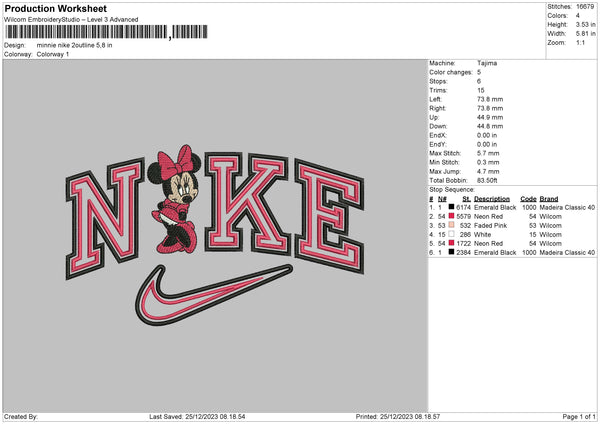Click the Stop Sequence heading
Image resolution: width=600 pixels, height=424 pixels.
coord(452,190)
